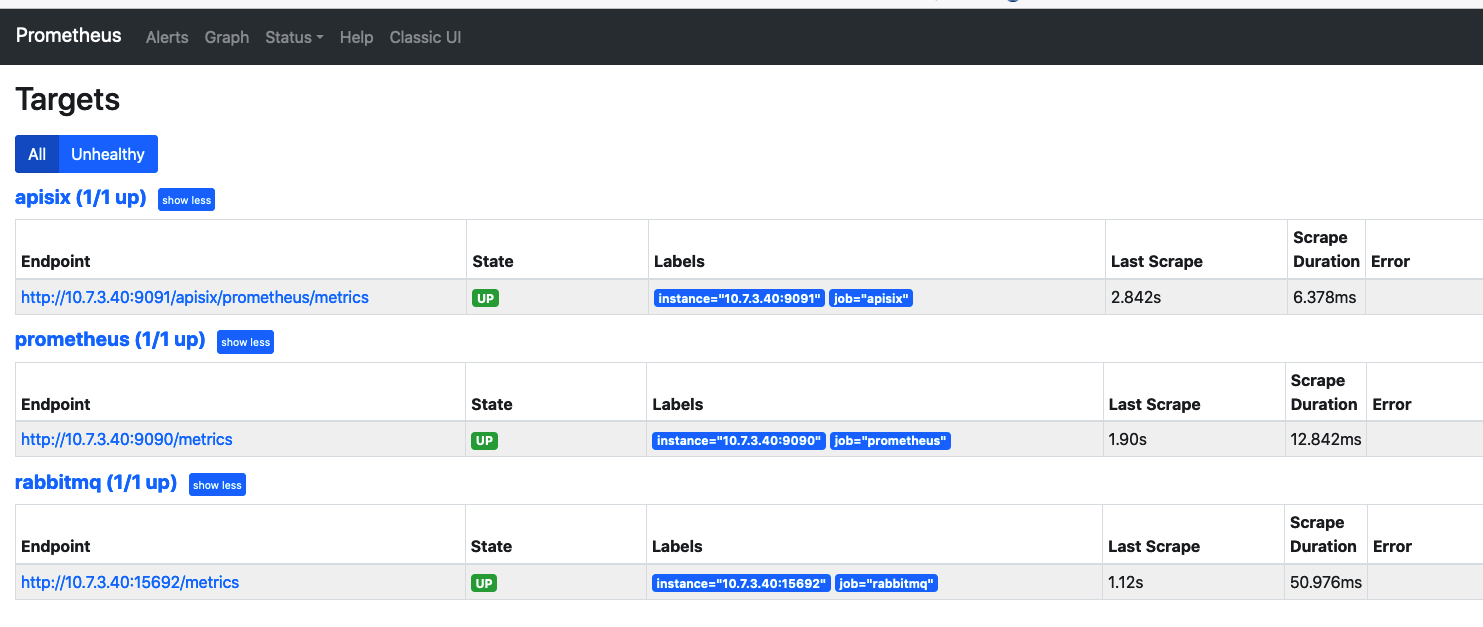Open the 10.7.3.40:9090 metrics endpoint link

click(127, 439)
